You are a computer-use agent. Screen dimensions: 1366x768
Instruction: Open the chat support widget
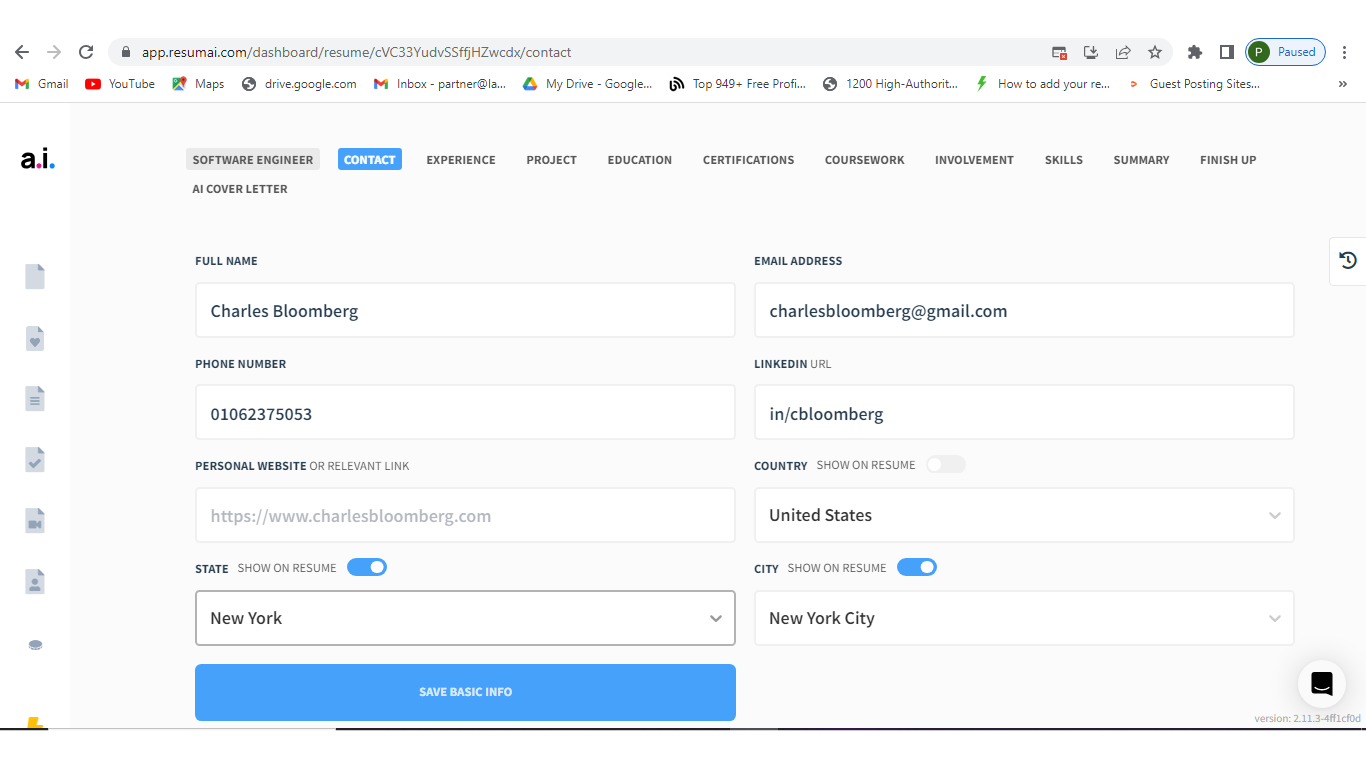point(1321,684)
